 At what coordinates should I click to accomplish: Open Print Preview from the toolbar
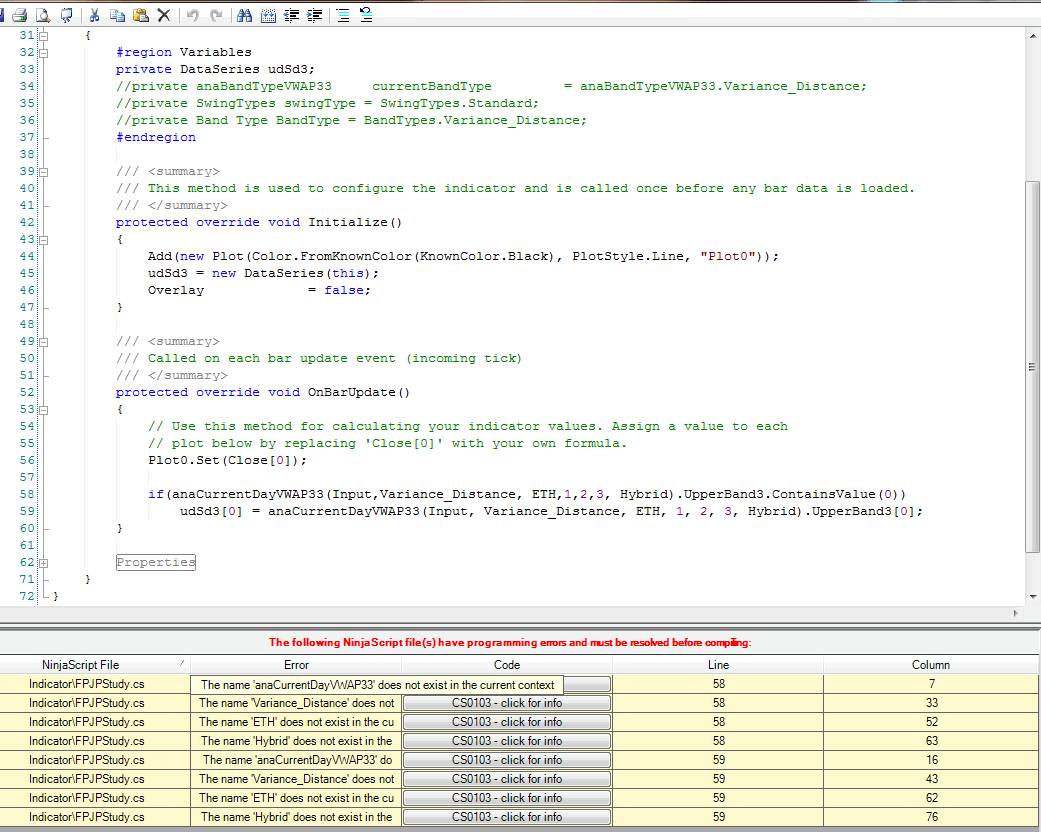[43, 15]
